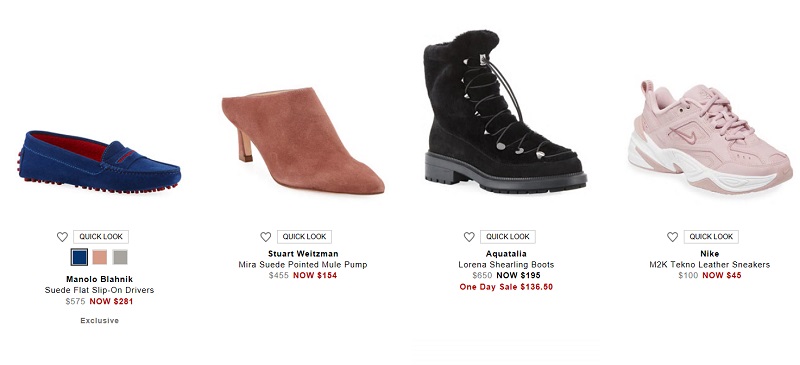This screenshot has height=365, width=800.
Task: Open Suede Flat Slip-On Drivers product link
Action: pyautogui.click(x=99, y=290)
